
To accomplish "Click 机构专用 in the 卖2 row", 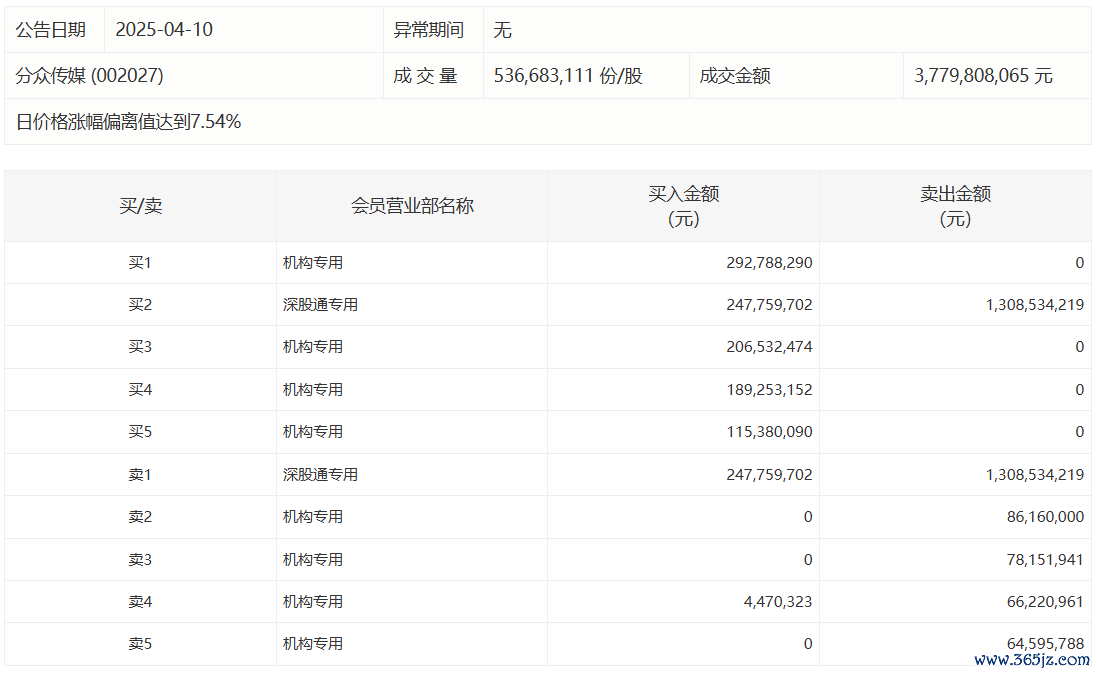I will coord(313,516).
